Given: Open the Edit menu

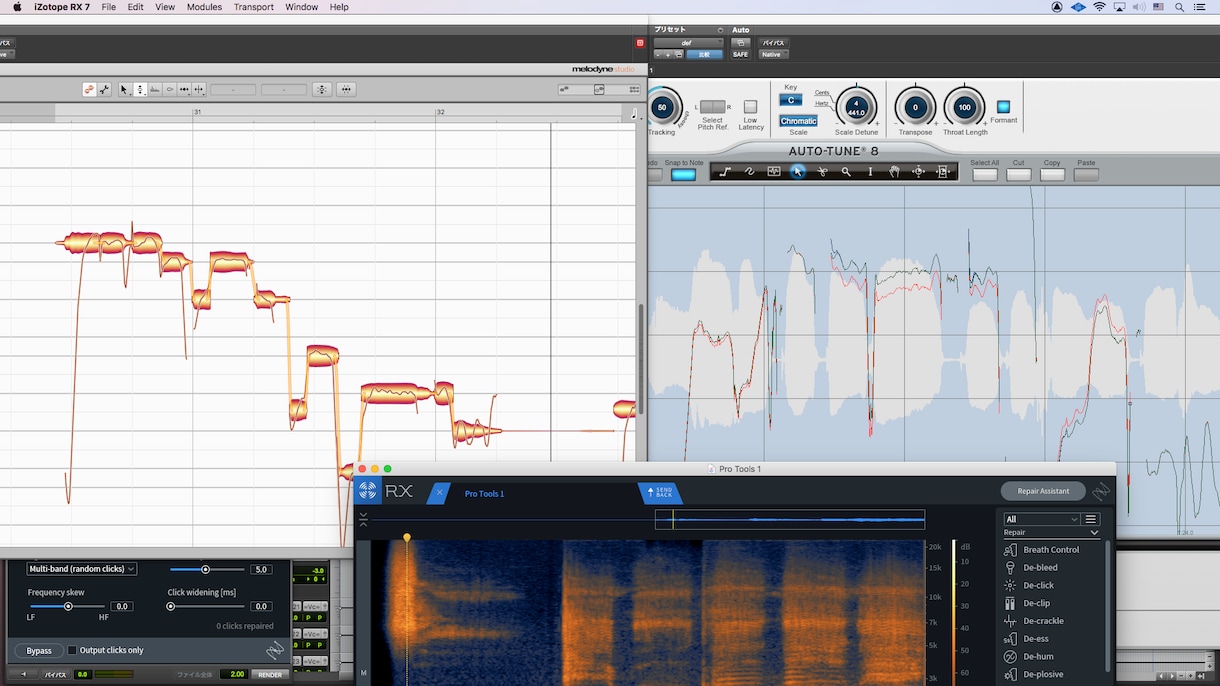Looking at the screenshot, I should click(136, 7).
